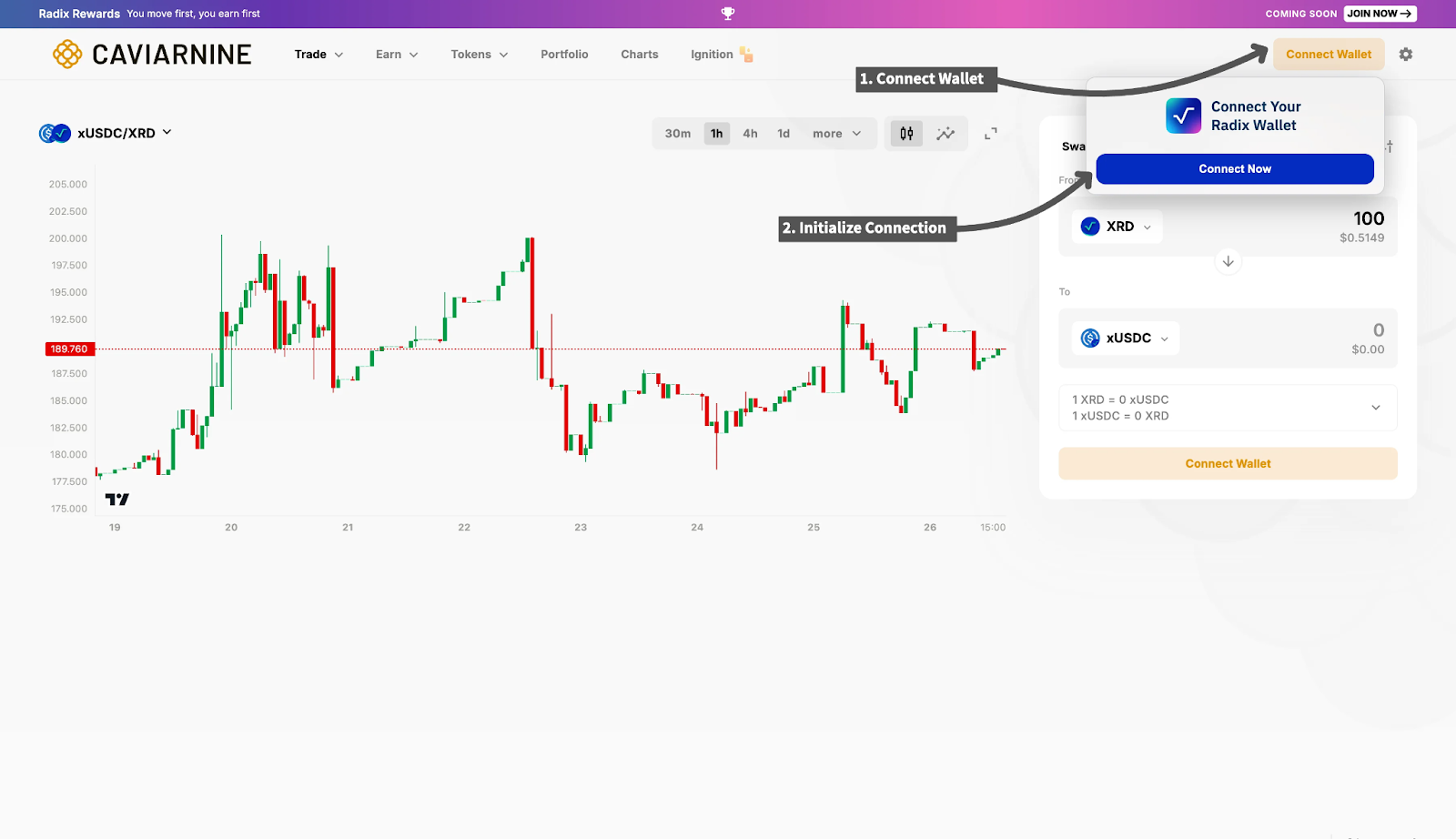Click the CaviarNine logo
1456x839 pixels.
pos(152,55)
